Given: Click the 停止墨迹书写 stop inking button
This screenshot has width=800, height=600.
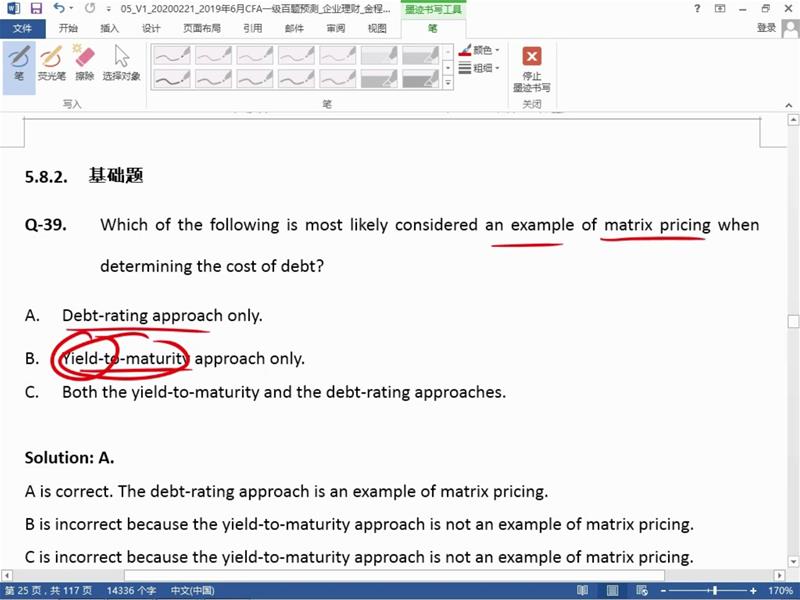Looking at the screenshot, I should pos(532,69).
